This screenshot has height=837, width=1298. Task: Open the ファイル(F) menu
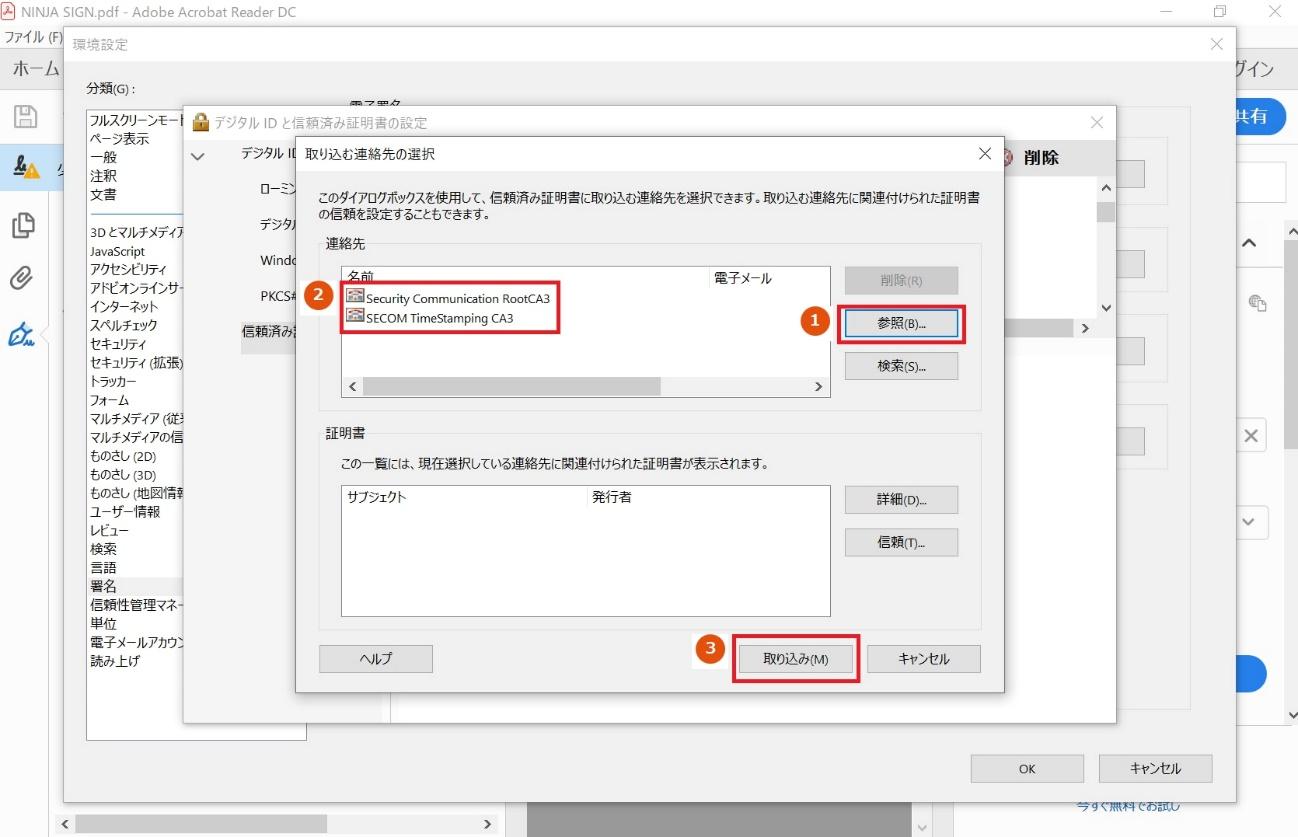point(34,37)
